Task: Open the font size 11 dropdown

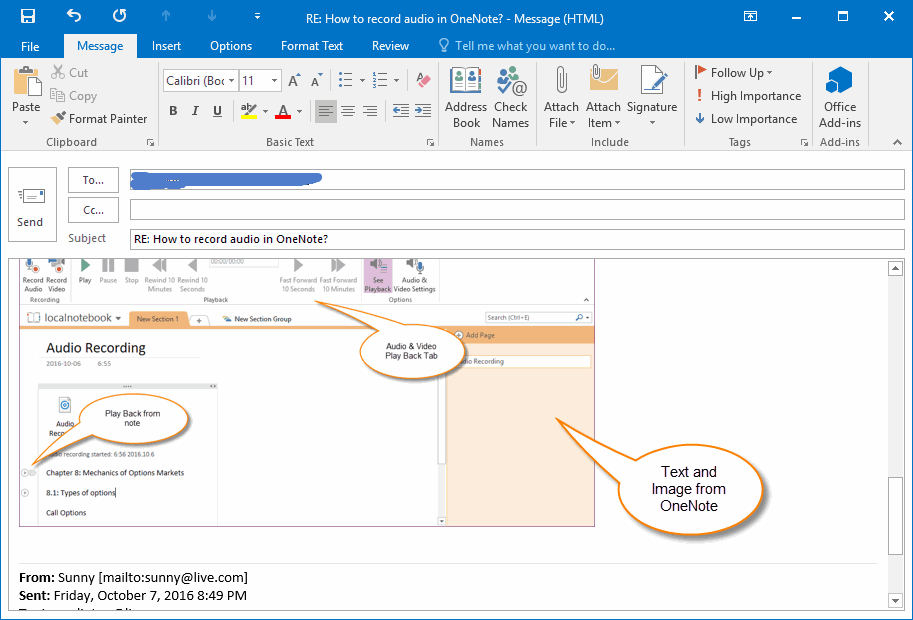Action: click(x=274, y=81)
